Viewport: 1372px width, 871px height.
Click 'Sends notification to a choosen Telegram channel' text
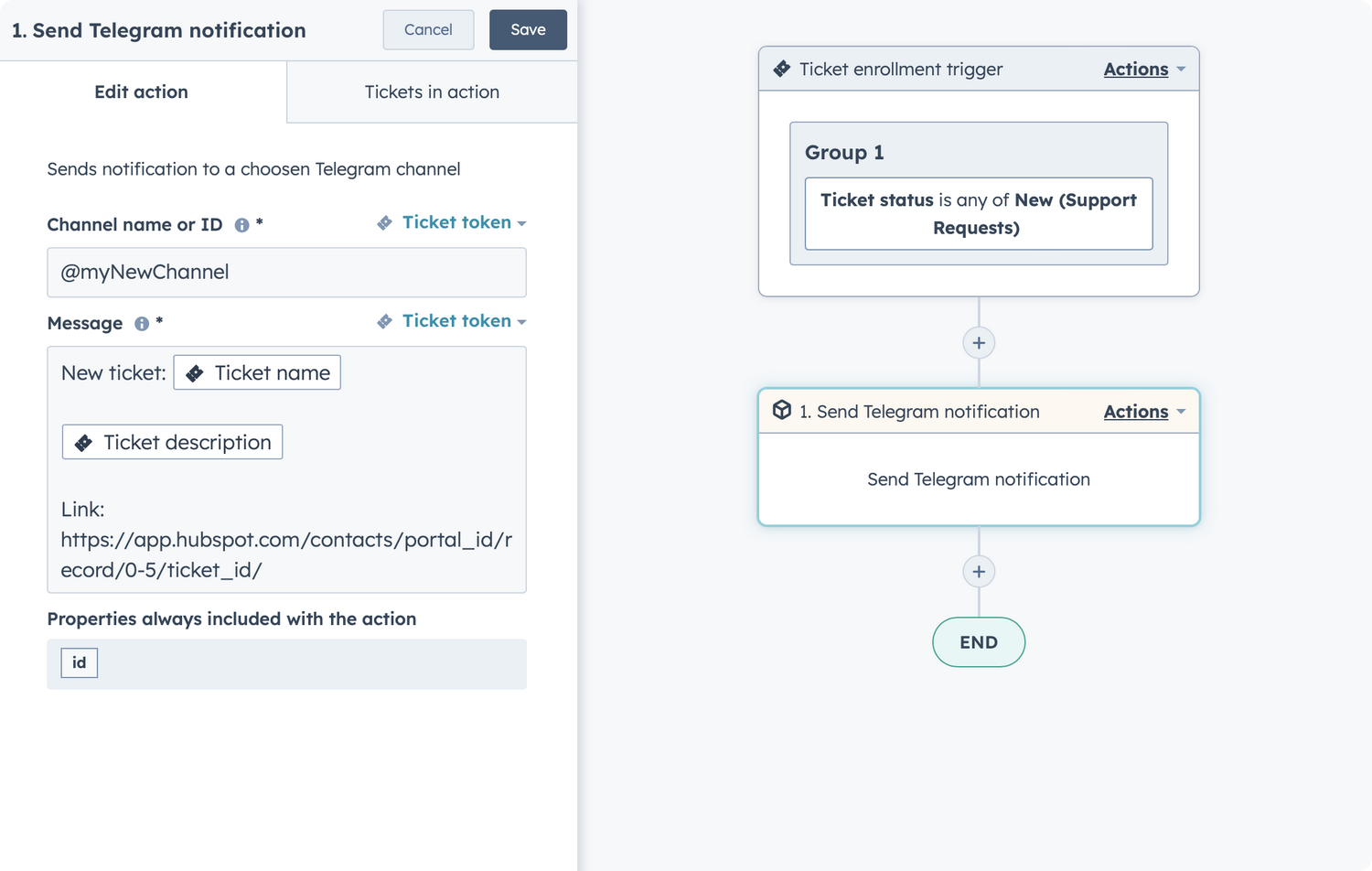[253, 169]
